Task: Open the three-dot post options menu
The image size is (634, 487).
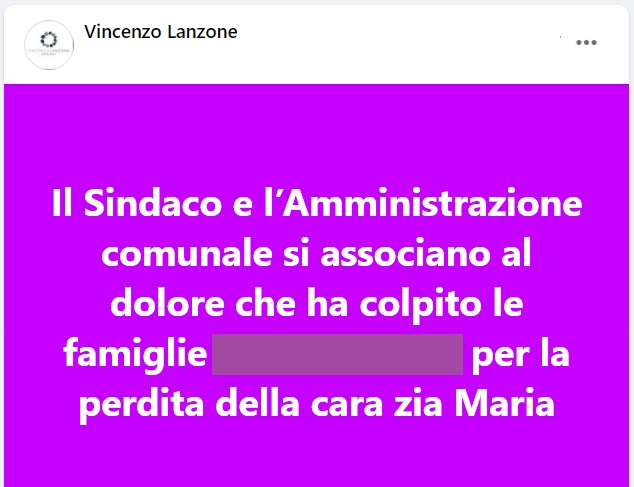Action: (x=586, y=42)
